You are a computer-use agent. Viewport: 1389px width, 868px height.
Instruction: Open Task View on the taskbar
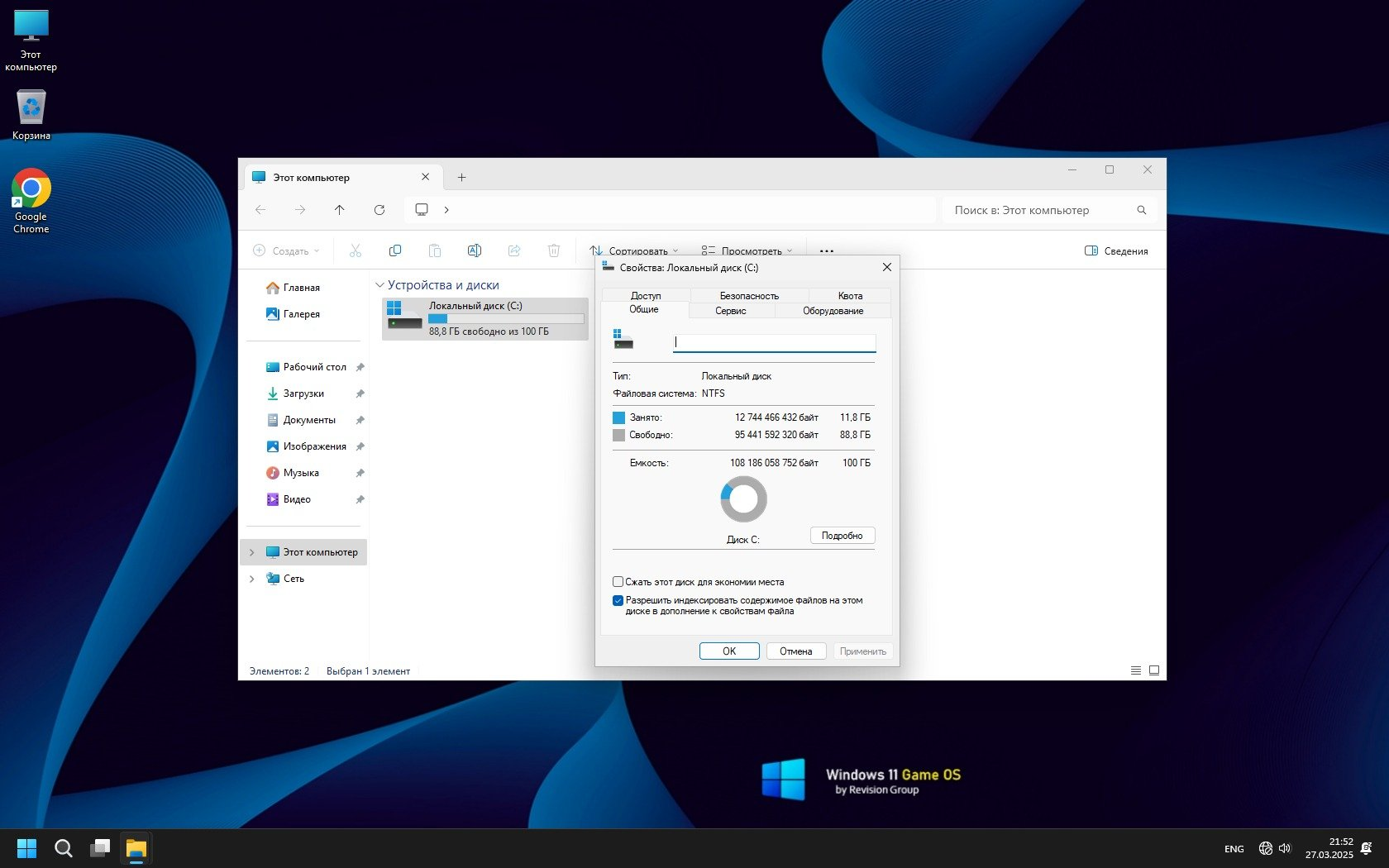click(x=100, y=848)
